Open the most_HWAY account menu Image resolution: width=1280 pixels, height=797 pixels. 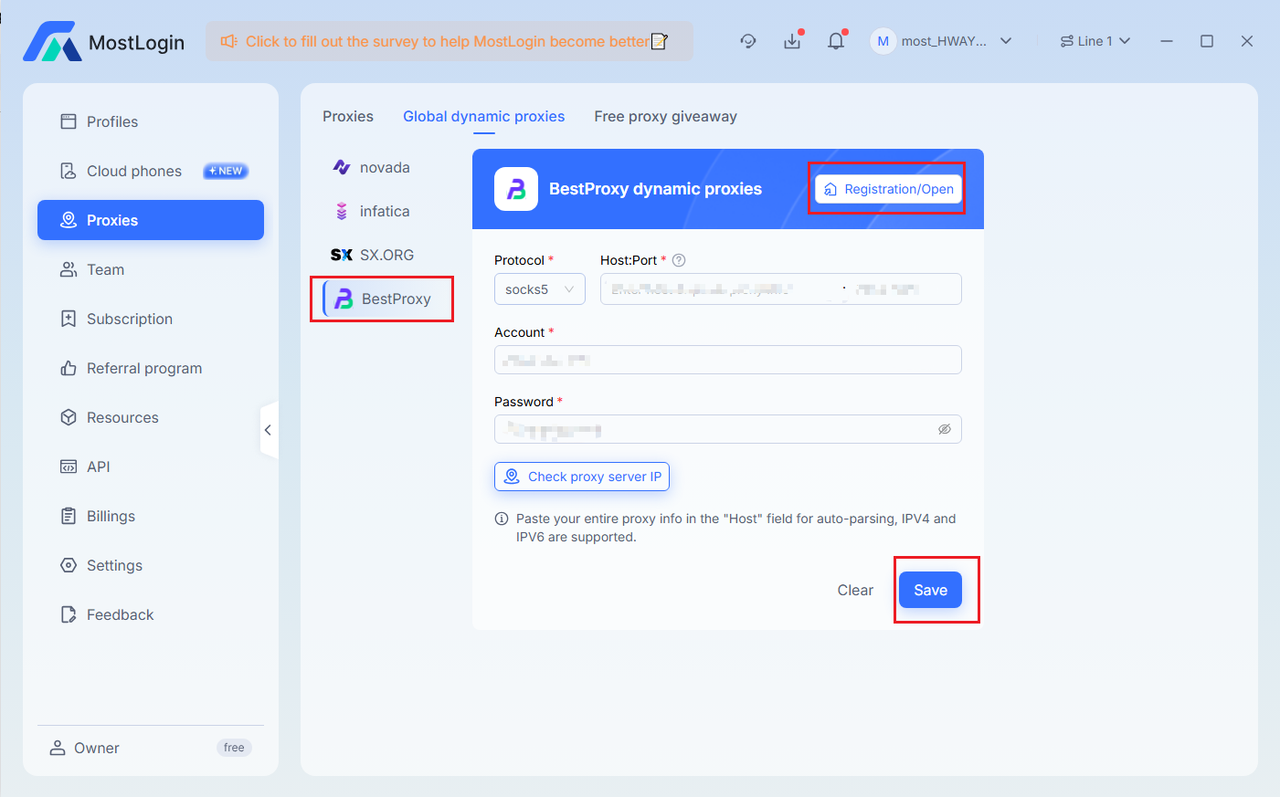pos(942,41)
